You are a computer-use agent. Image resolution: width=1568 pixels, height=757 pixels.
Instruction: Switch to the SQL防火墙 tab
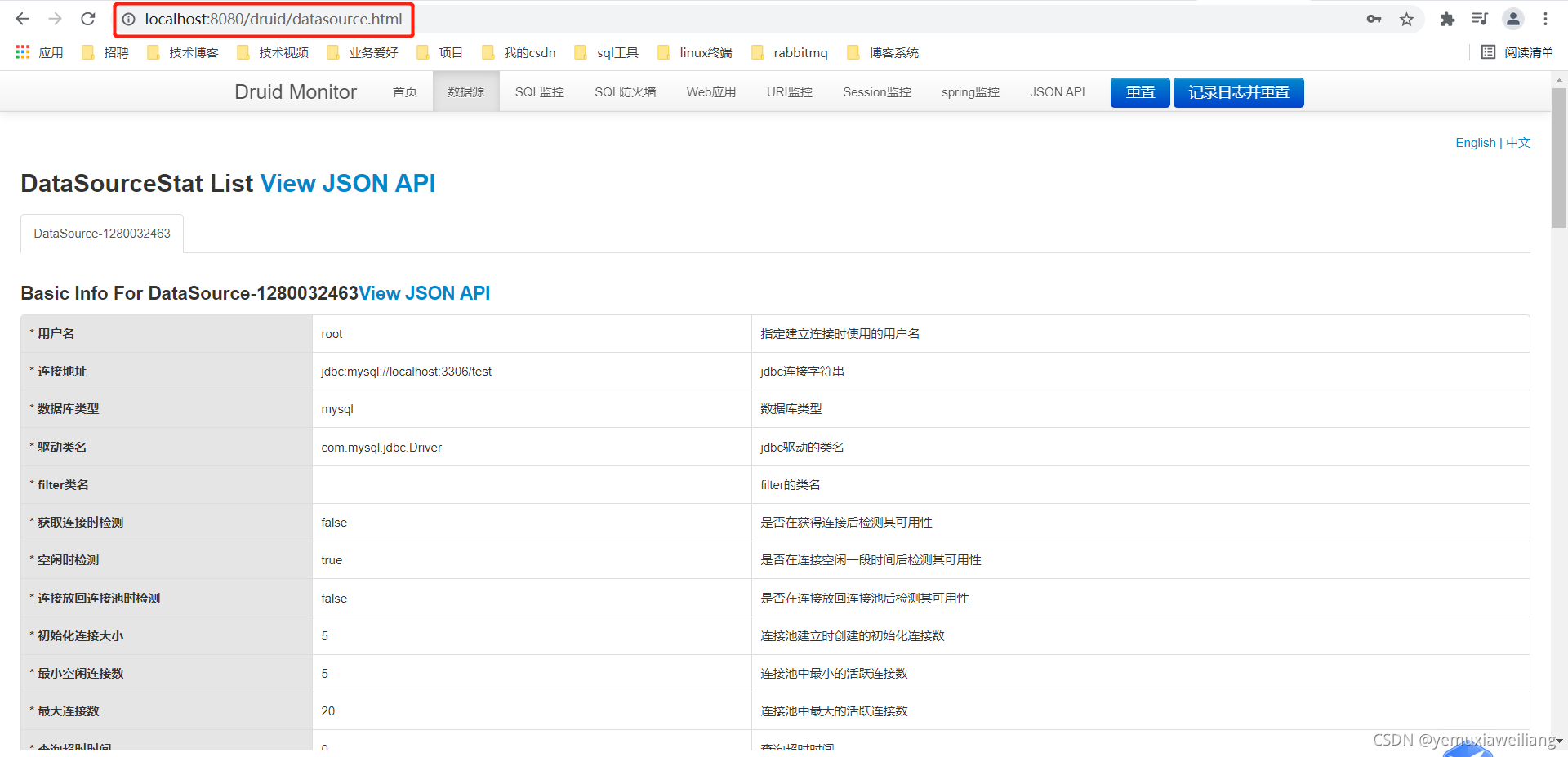(x=626, y=91)
